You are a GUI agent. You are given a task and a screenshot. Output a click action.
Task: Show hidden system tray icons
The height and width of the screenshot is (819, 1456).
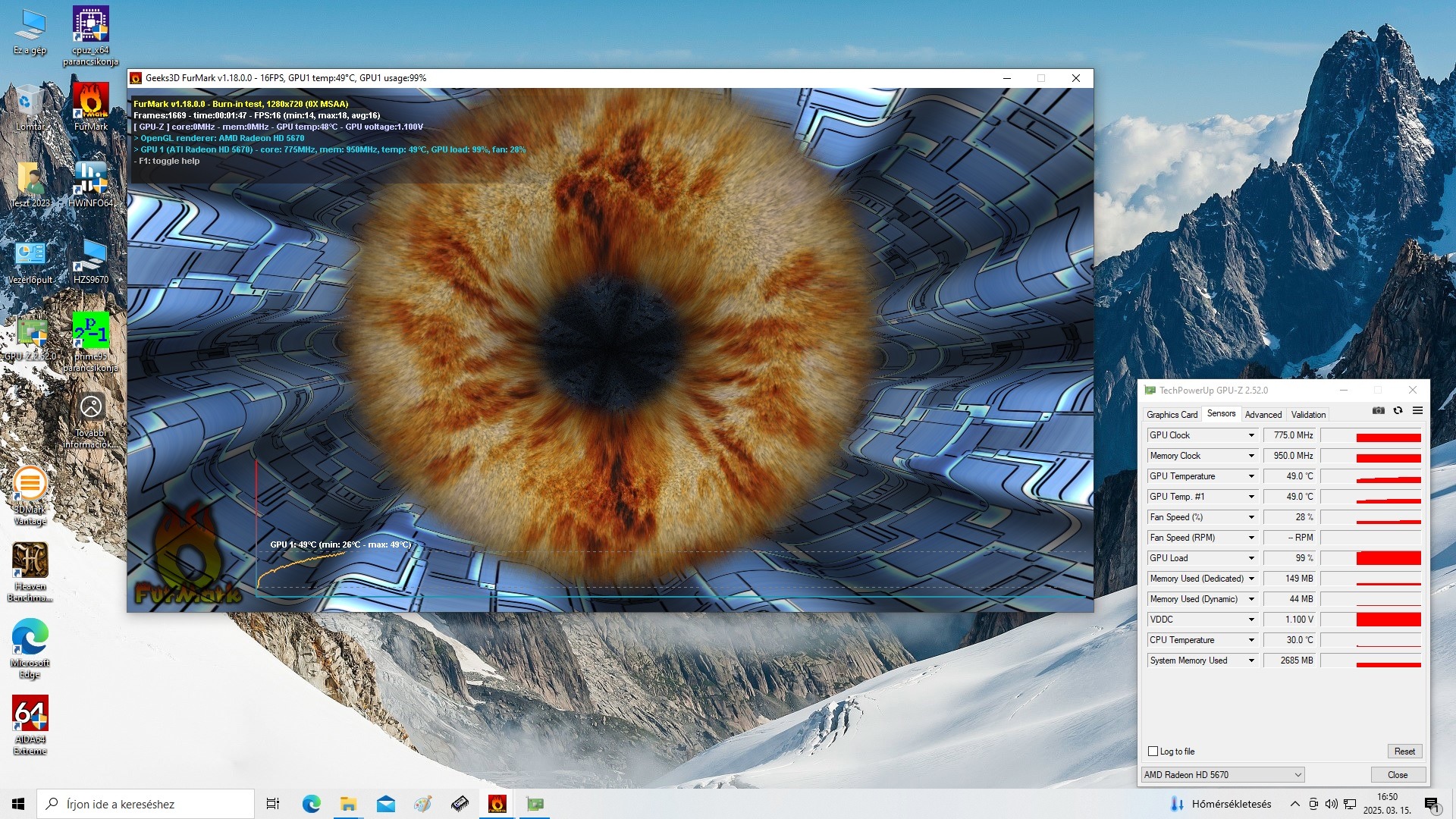(x=1294, y=804)
